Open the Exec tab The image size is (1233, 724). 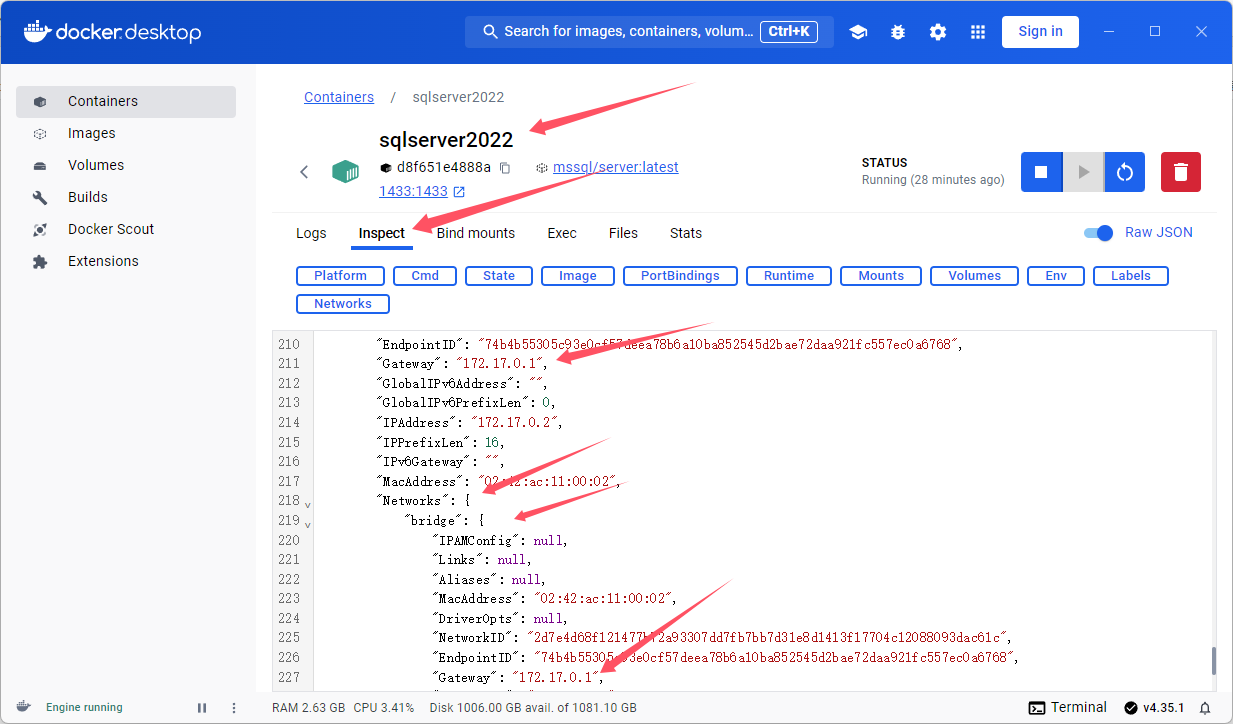pos(562,233)
